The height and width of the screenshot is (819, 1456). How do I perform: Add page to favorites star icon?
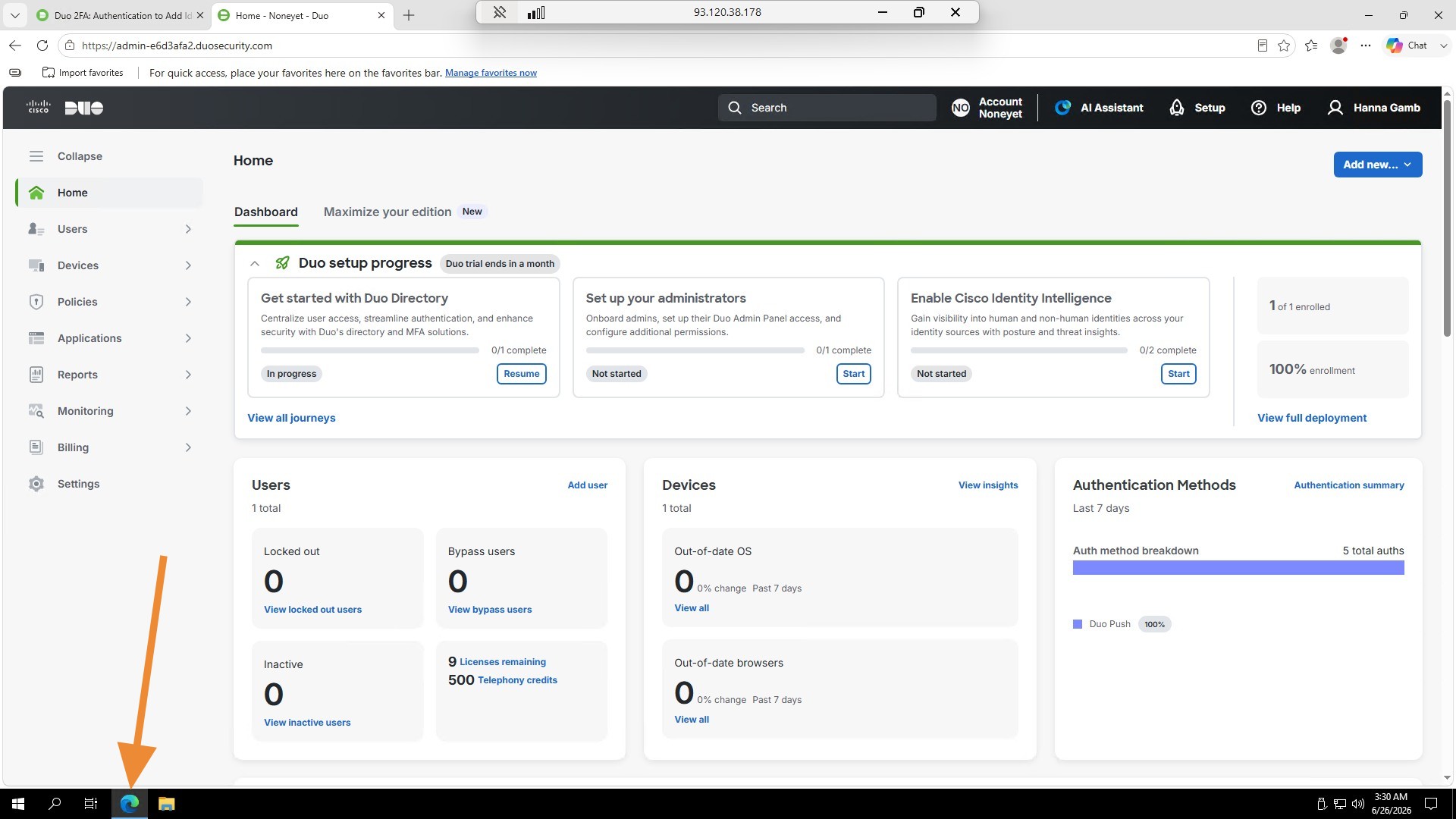point(1284,45)
